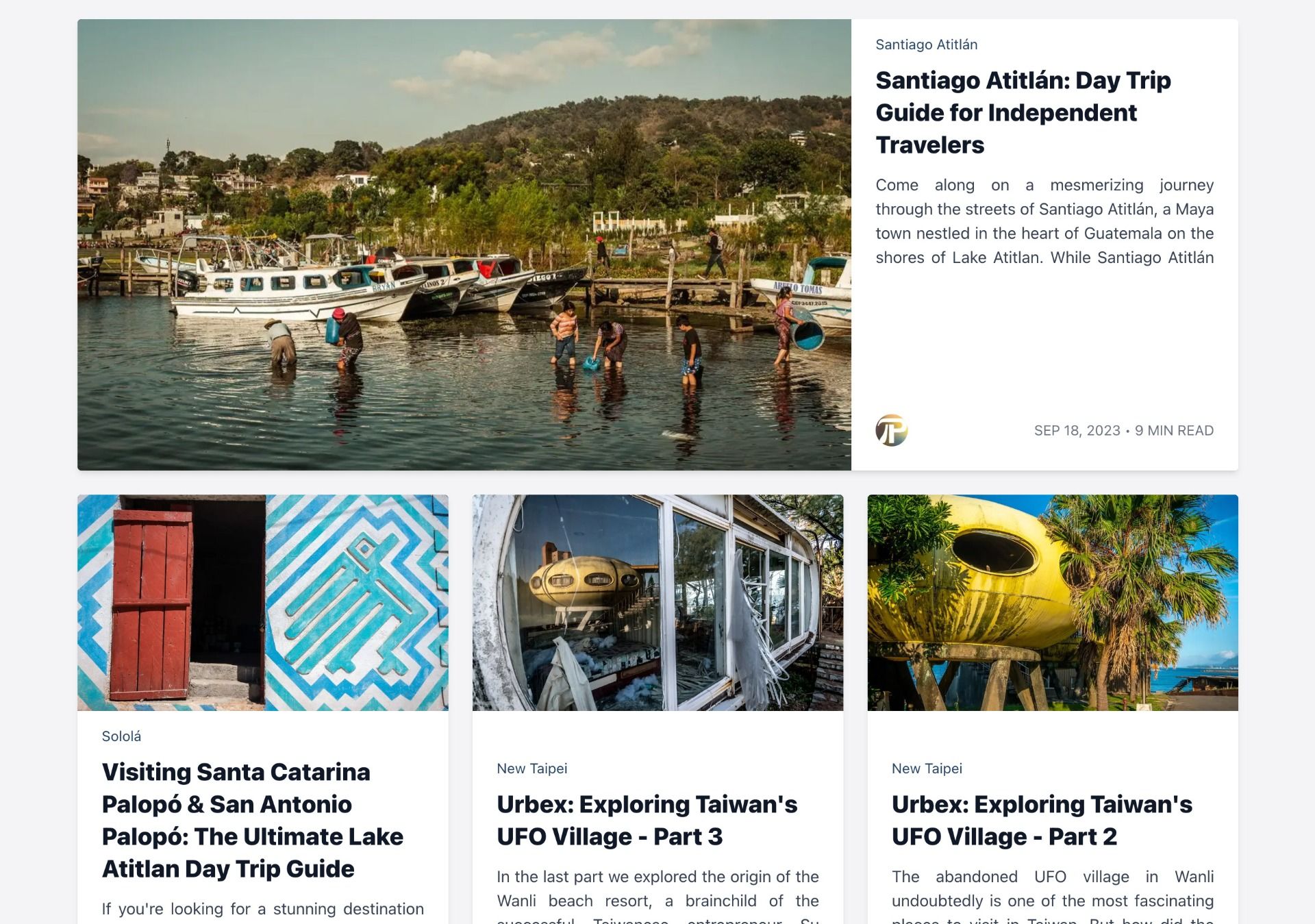Click the New Taipei tag above Part 3

[532, 769]
